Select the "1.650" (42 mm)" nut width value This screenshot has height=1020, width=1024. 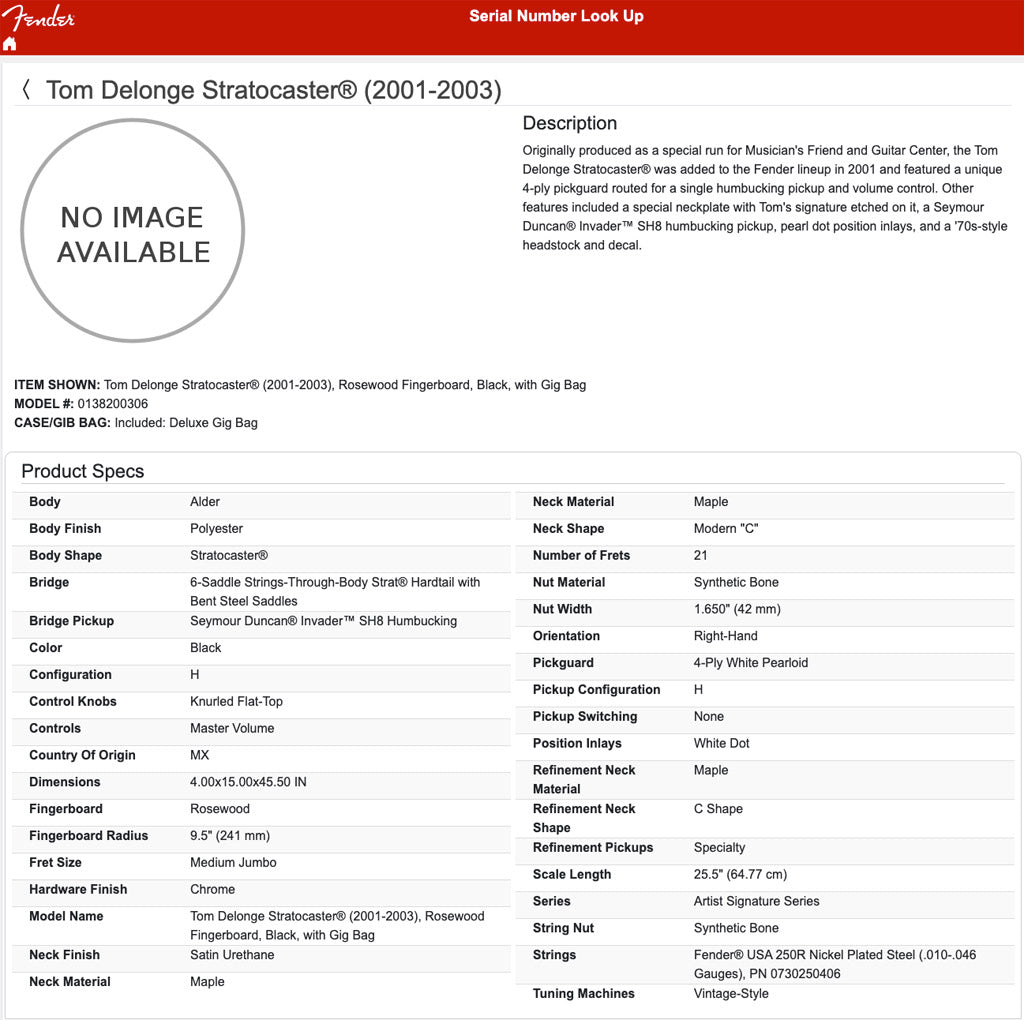pyautogui.click(x=737, y=609)
